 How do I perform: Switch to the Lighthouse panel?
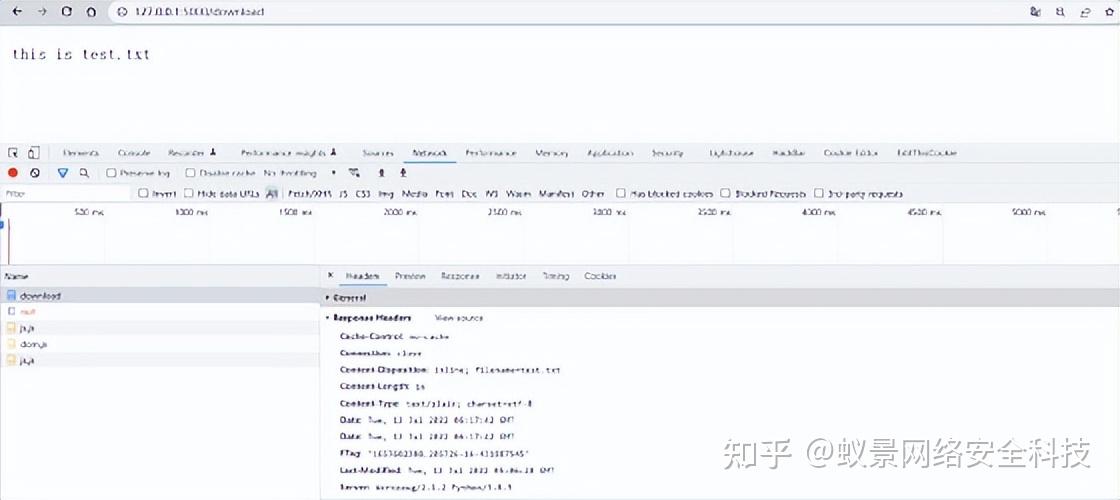pyautogui.click(x=731, y=153)
